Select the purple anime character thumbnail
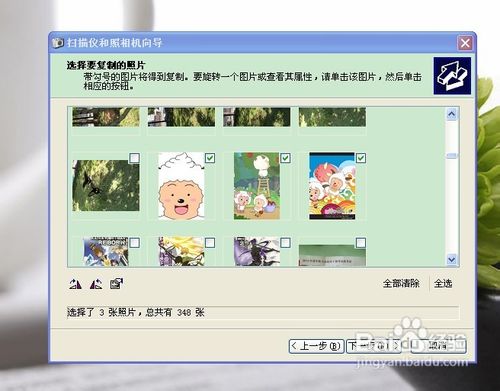The image size is (500, 391). coord(257,251)
